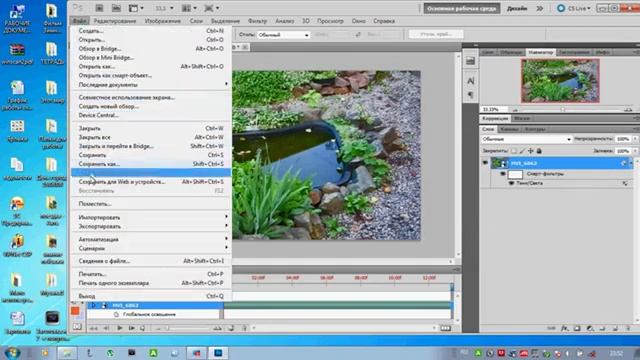Open the Редактирование menu
640x360 pixels.
click(x=115, y=21)
